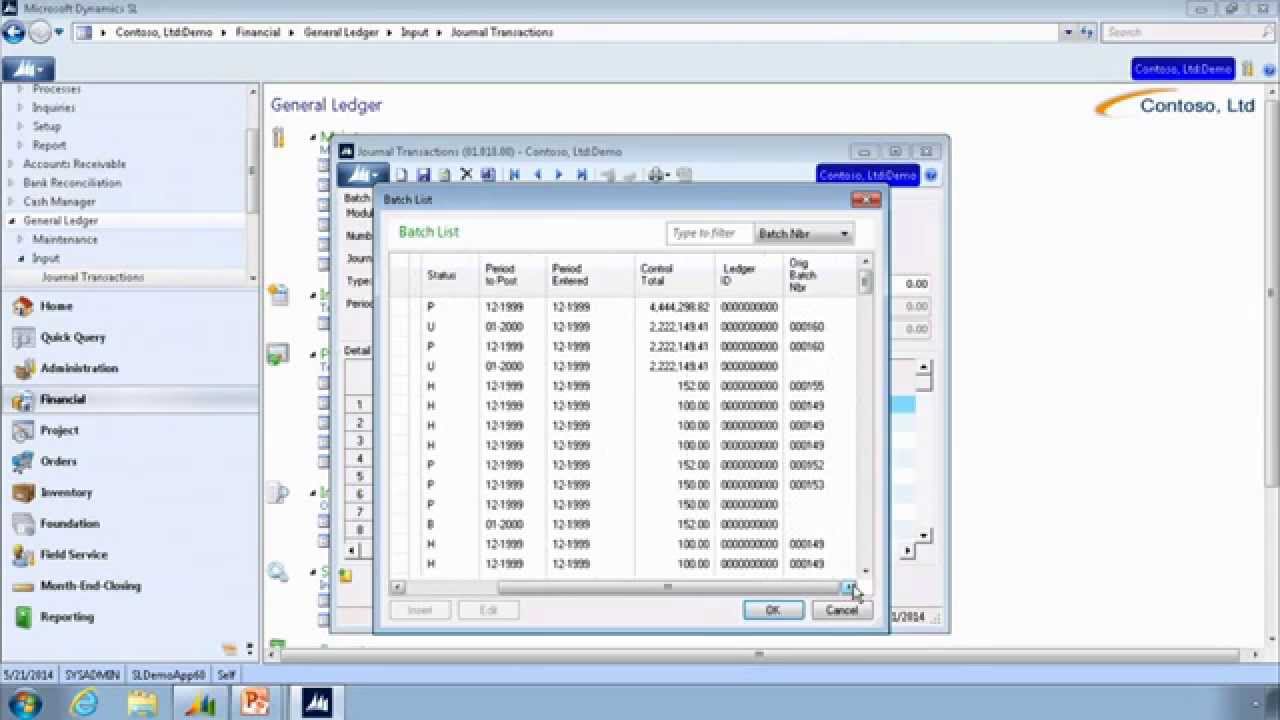Close the Batch List dialog
1280x720 pixels.
866,200
